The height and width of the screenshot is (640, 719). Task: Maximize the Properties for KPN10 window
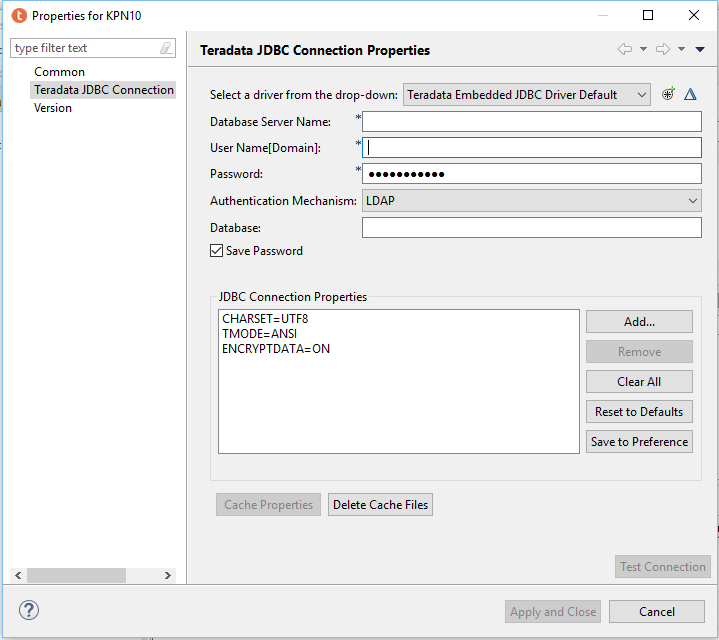coord(648,15)
